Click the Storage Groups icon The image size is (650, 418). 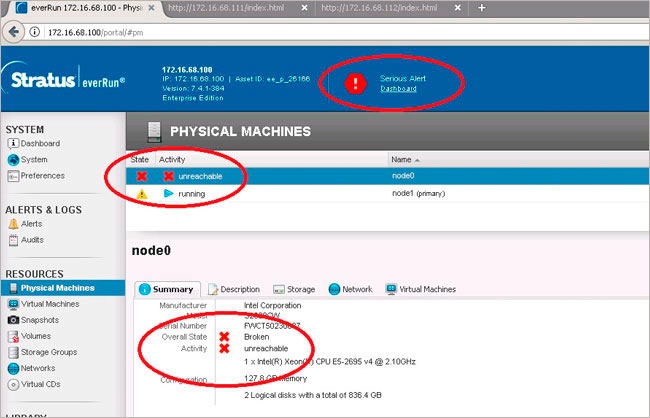(x=13, y=352)
